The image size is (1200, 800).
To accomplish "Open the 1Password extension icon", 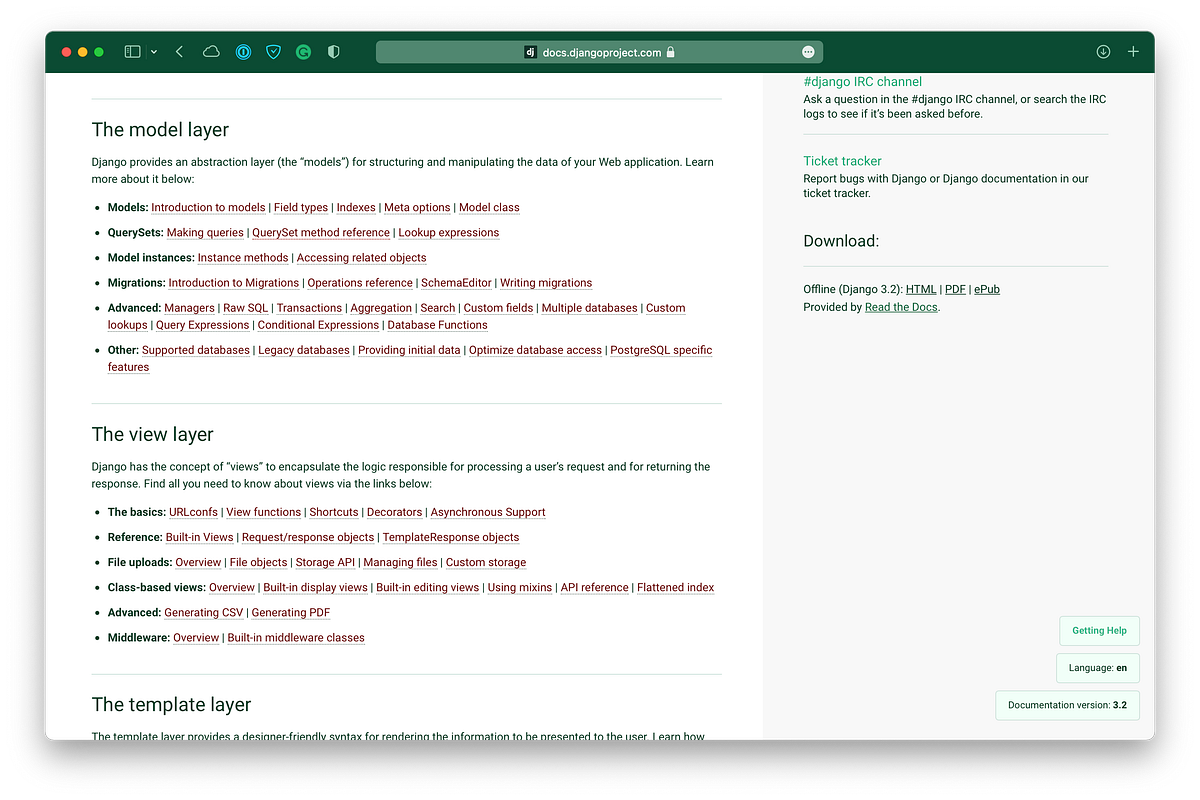I will (x=243, y=51).
